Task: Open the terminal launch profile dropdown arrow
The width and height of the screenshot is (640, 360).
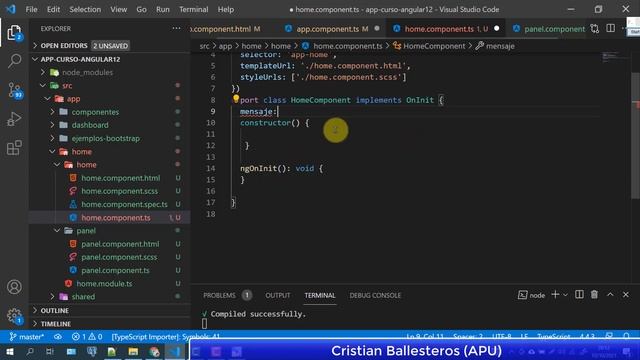Action: click(565, 295)
